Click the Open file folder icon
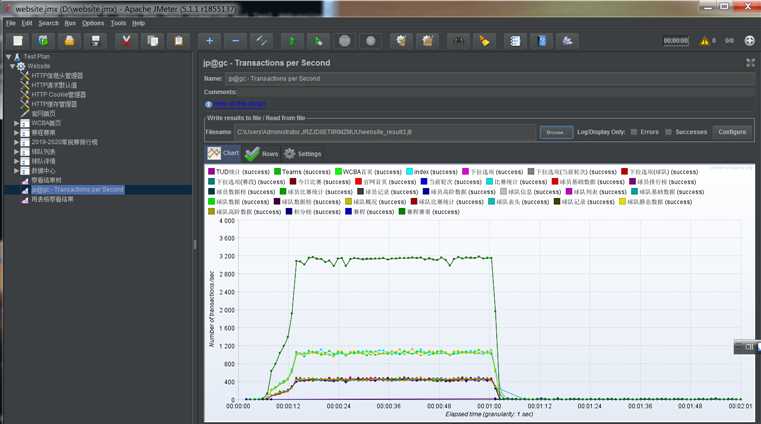The width and height of the screenshot is (761, 424). pyautogui.click(x=69, y=41)
